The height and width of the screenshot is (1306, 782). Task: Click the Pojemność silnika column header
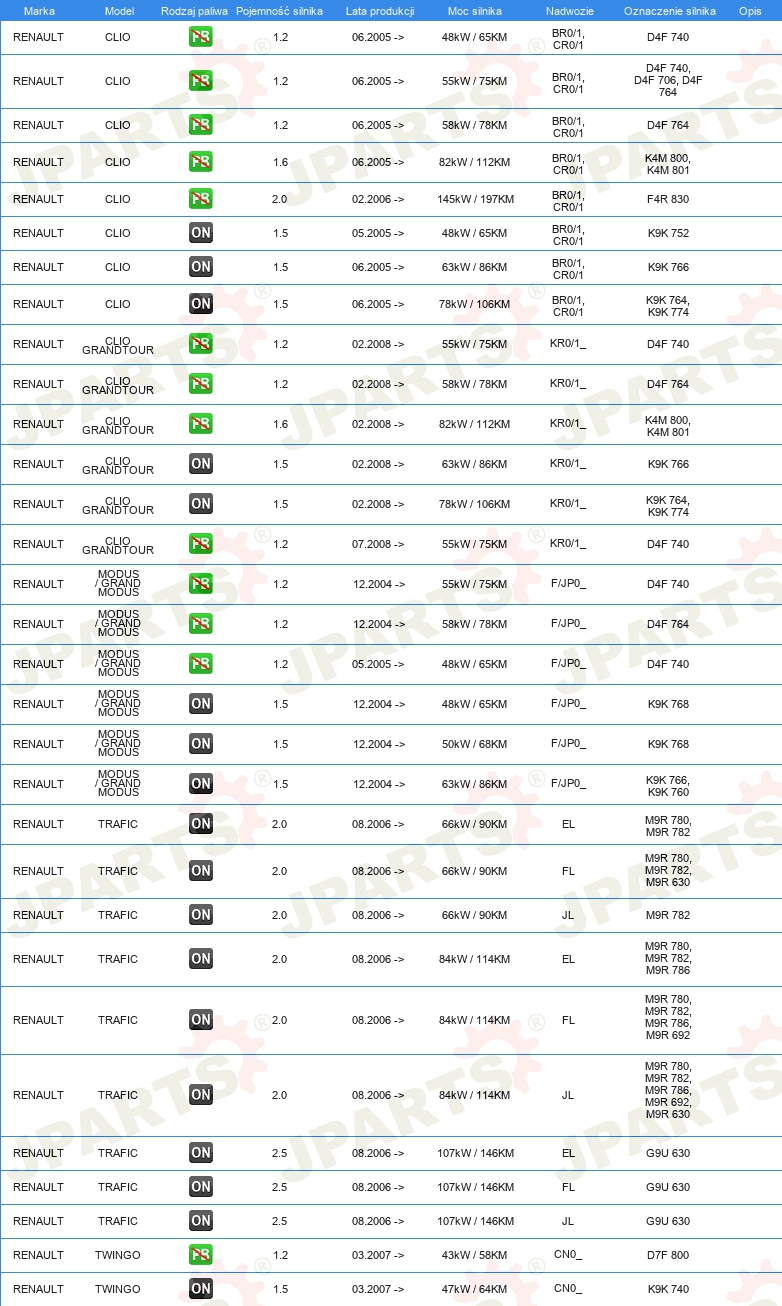280,11
